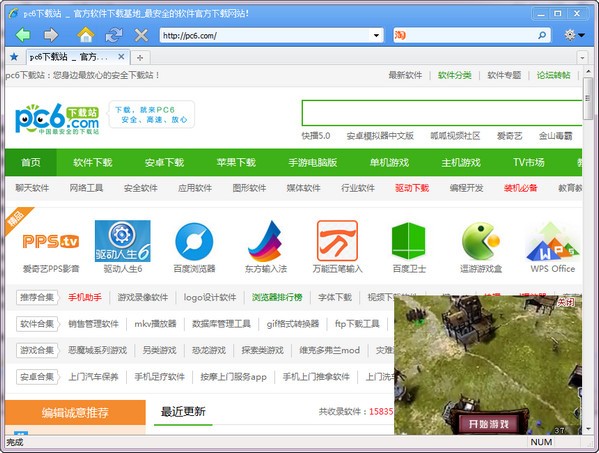Open the gear settings menu

(574, 35)
